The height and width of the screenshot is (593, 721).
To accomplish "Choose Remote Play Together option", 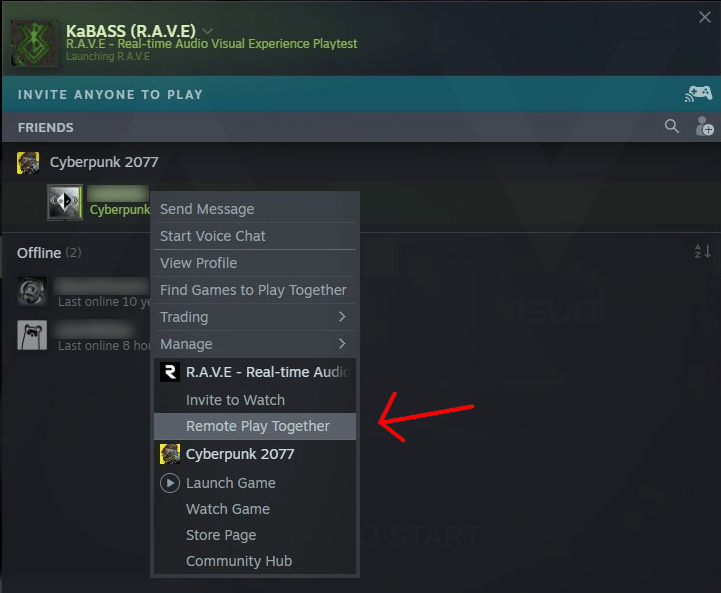I will point(255,426).
